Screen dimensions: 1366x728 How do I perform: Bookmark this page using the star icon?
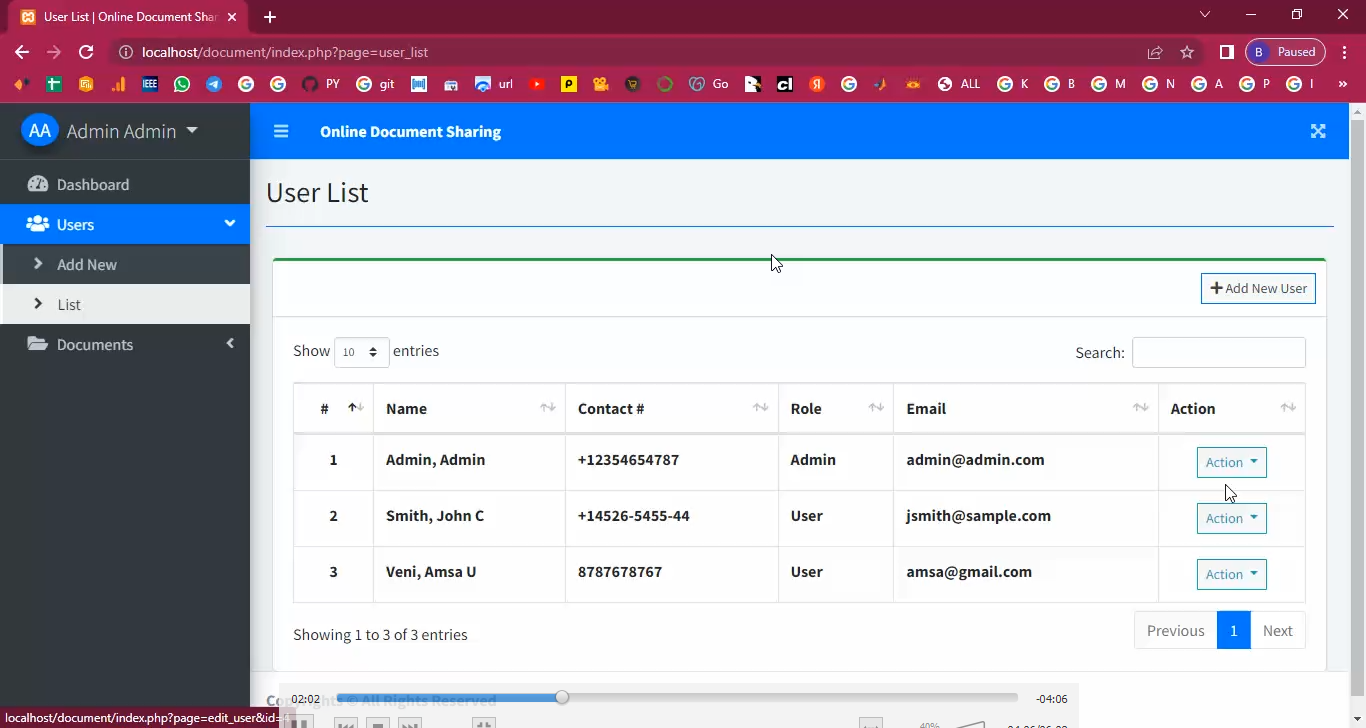[1187, 52]
